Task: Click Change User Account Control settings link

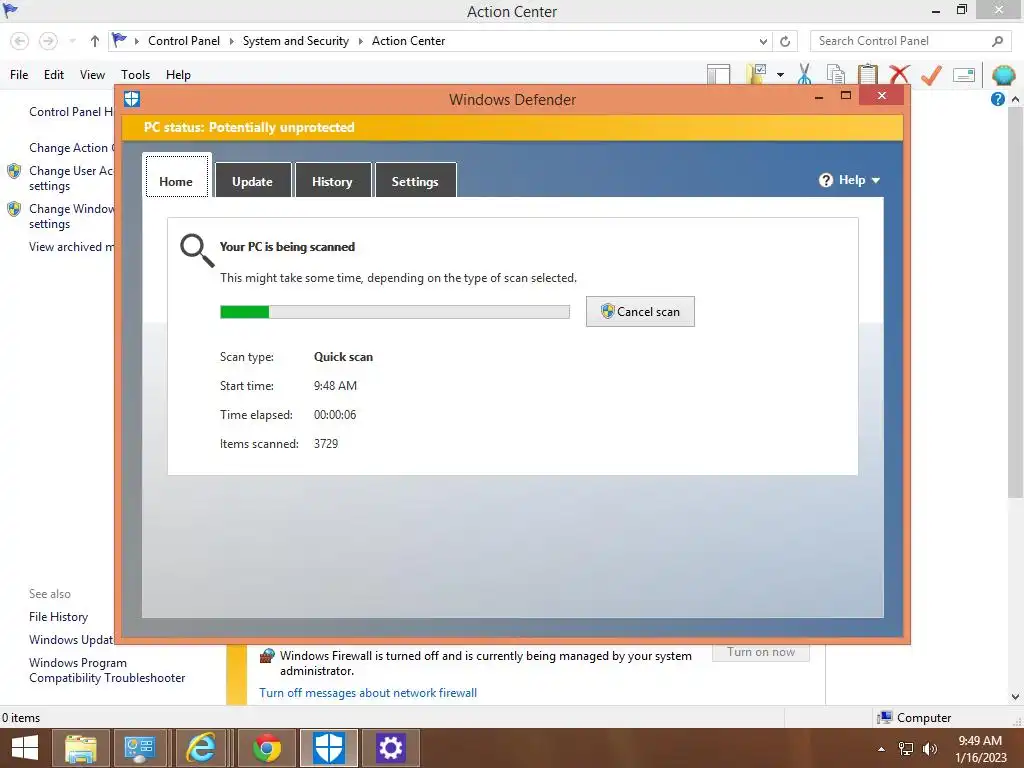Action: (x=71, y=178)
